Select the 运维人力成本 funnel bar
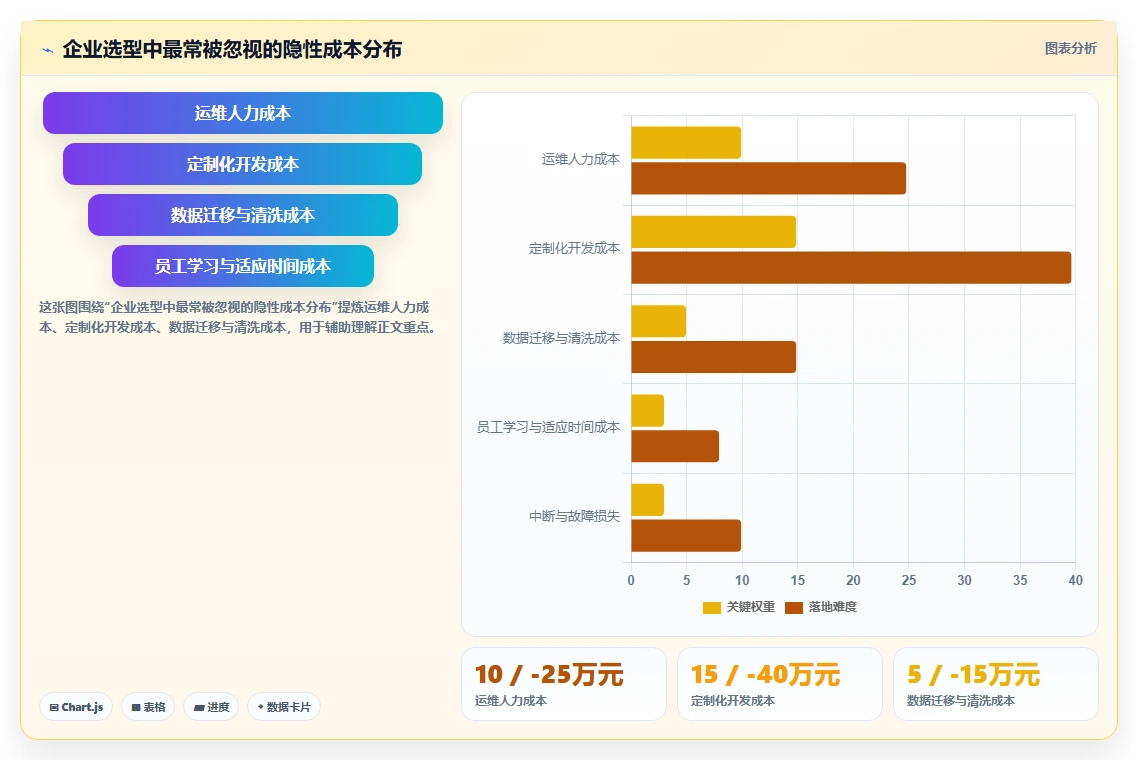1138x760 pixels. (242, 113)
